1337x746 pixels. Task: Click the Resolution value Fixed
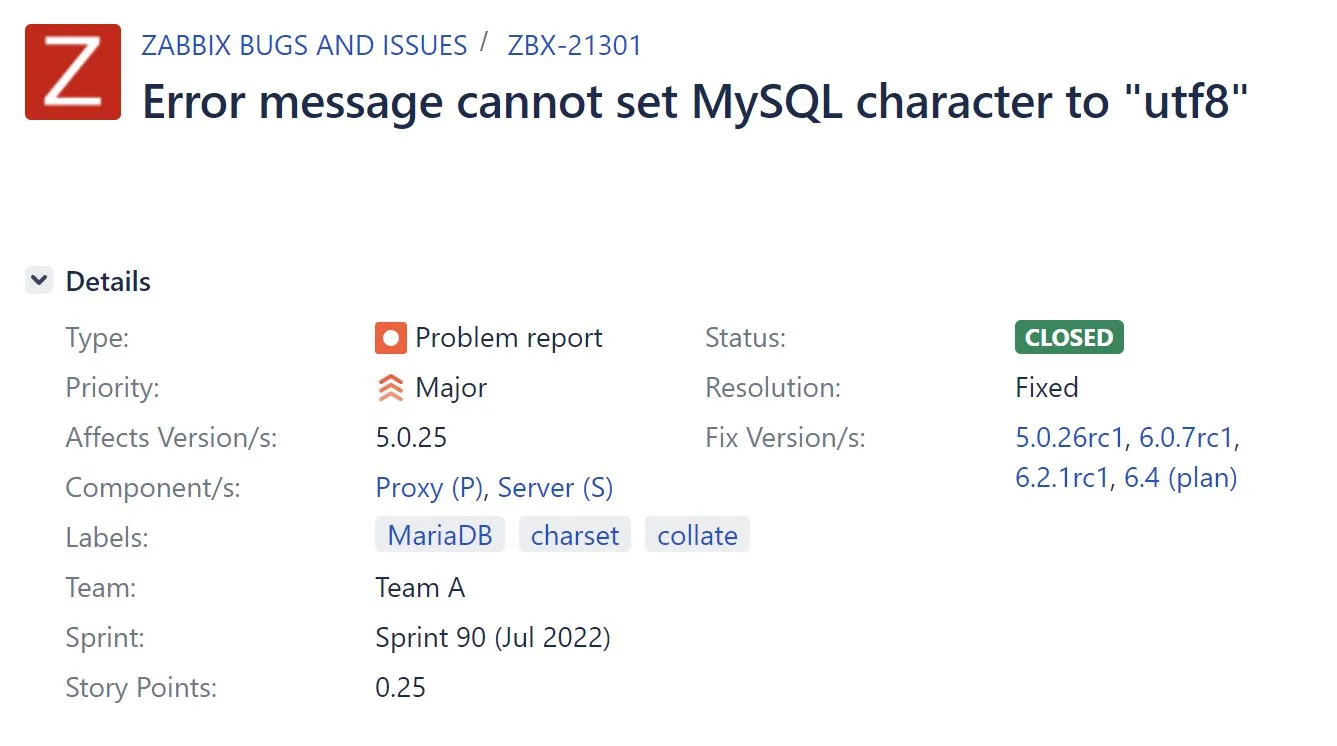[x=1046, y=387]
